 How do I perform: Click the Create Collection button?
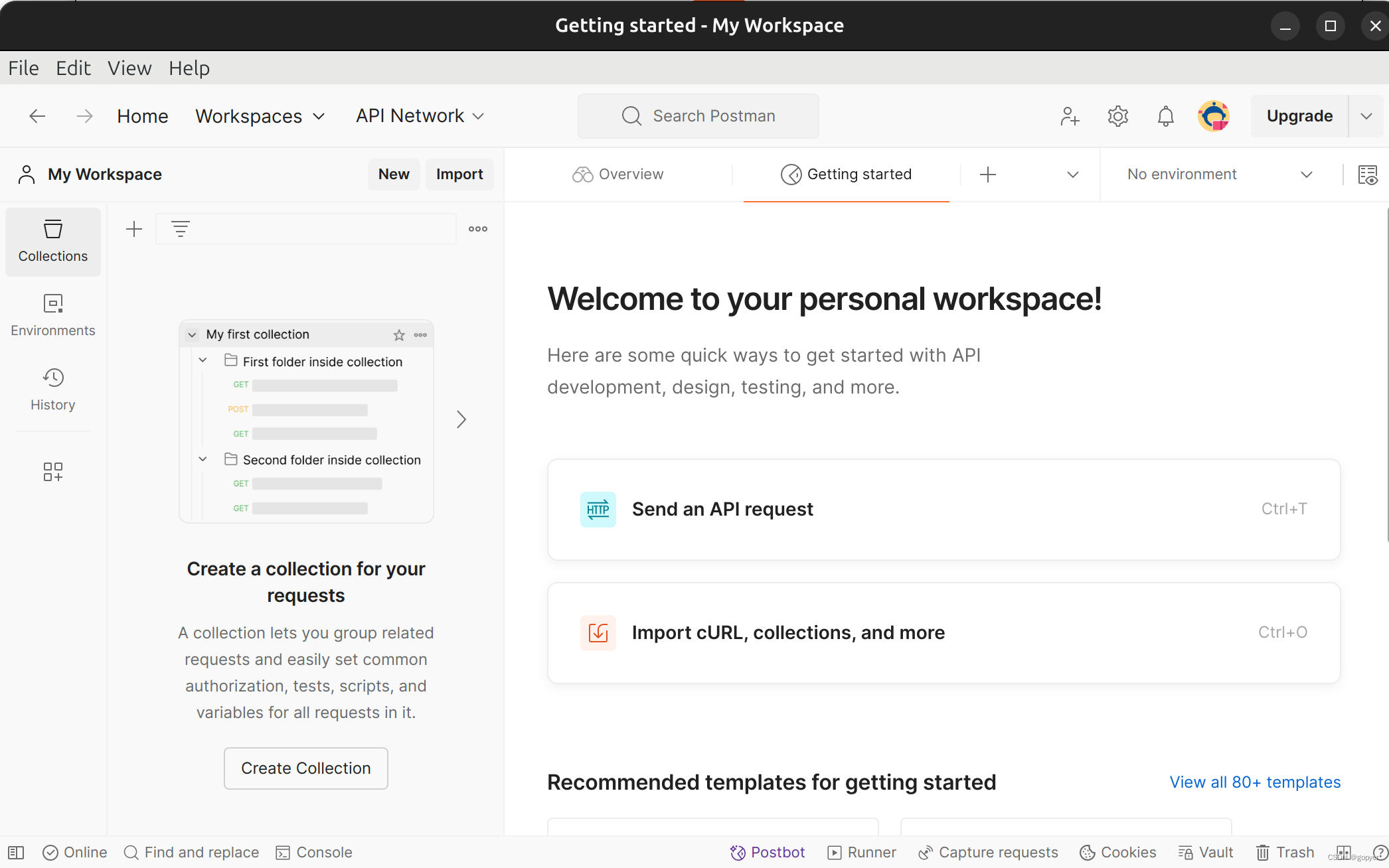(306, 768)
